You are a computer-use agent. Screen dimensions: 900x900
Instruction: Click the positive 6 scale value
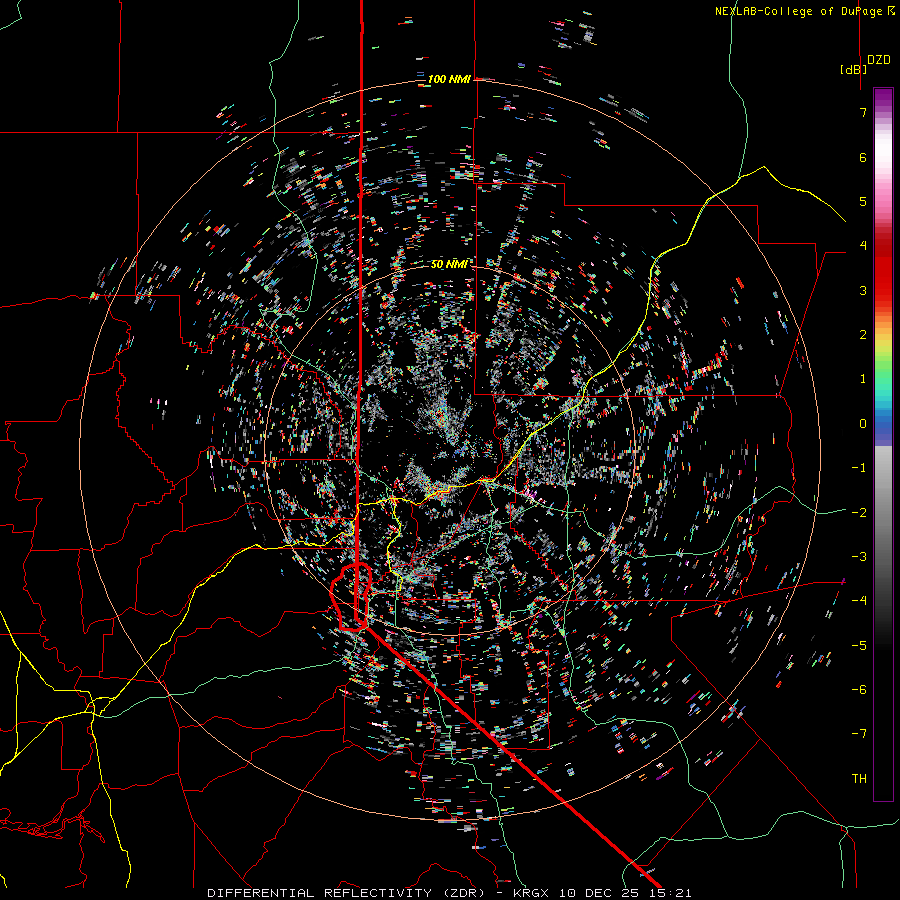(x=863, y=157)
